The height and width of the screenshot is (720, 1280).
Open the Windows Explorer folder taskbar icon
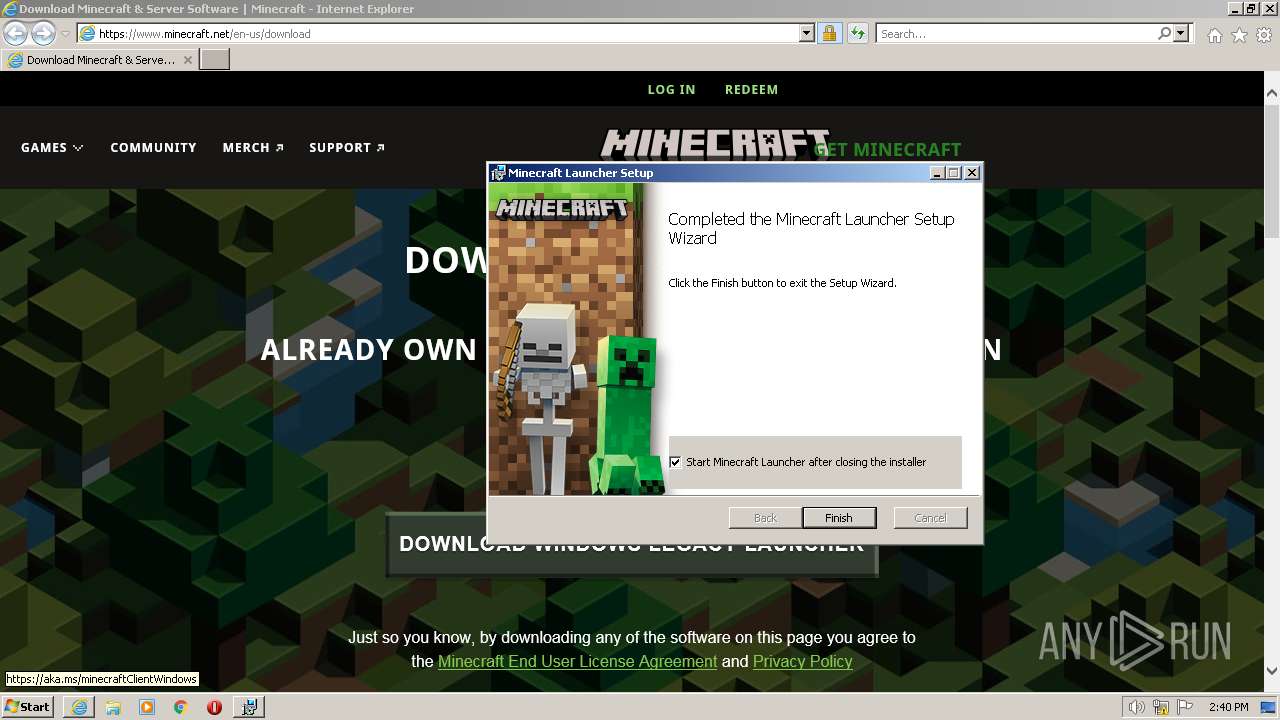pos(113,707)
